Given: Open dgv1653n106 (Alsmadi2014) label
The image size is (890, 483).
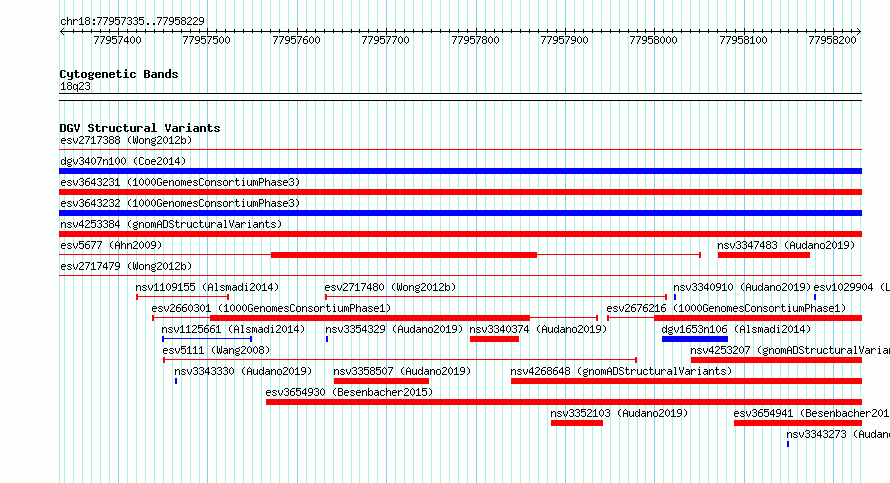Looking at the screenshot, I should click(736, 329).
